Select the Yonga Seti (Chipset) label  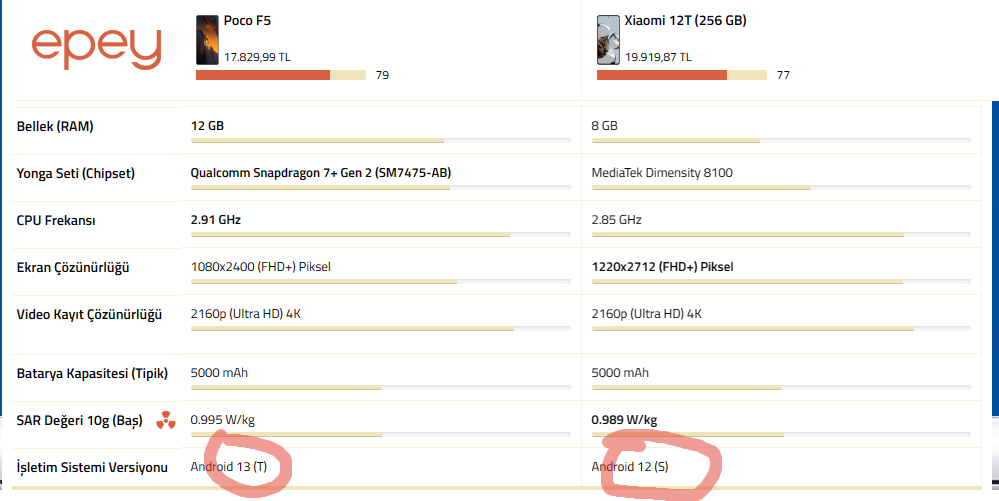[76, 173]
